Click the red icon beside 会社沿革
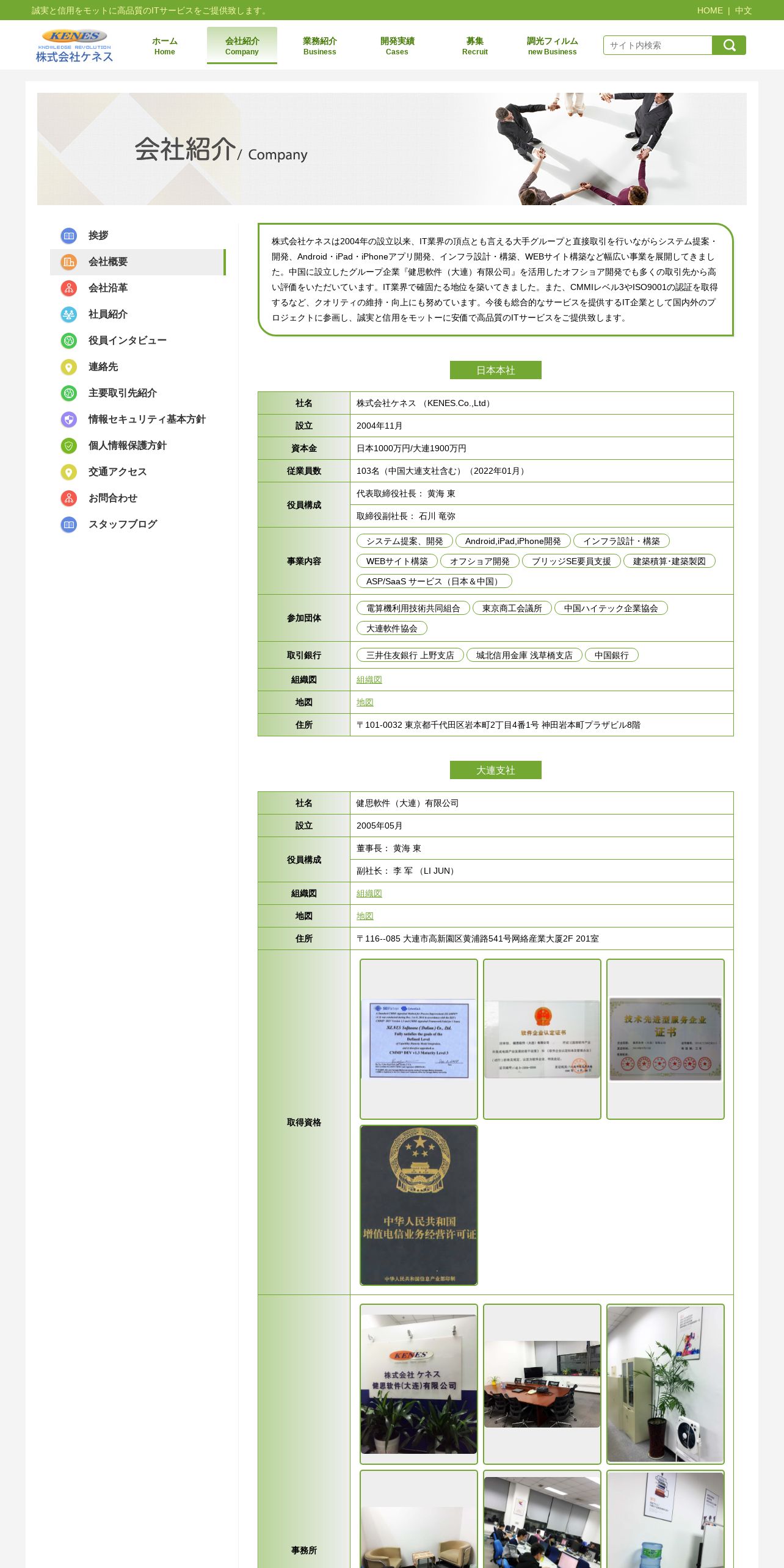 tap(69, 288)
